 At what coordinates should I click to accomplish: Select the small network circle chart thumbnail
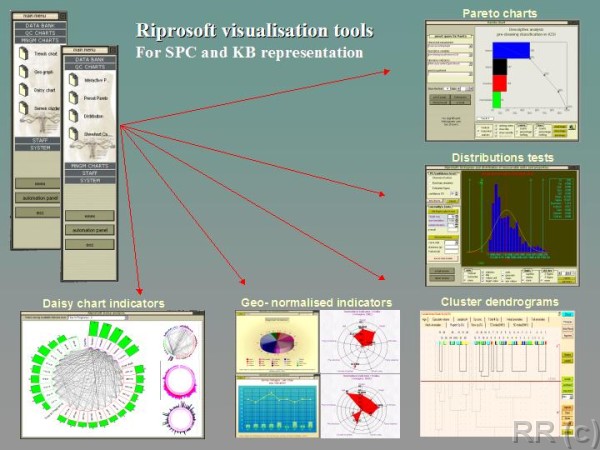click(x=180, y=342)
